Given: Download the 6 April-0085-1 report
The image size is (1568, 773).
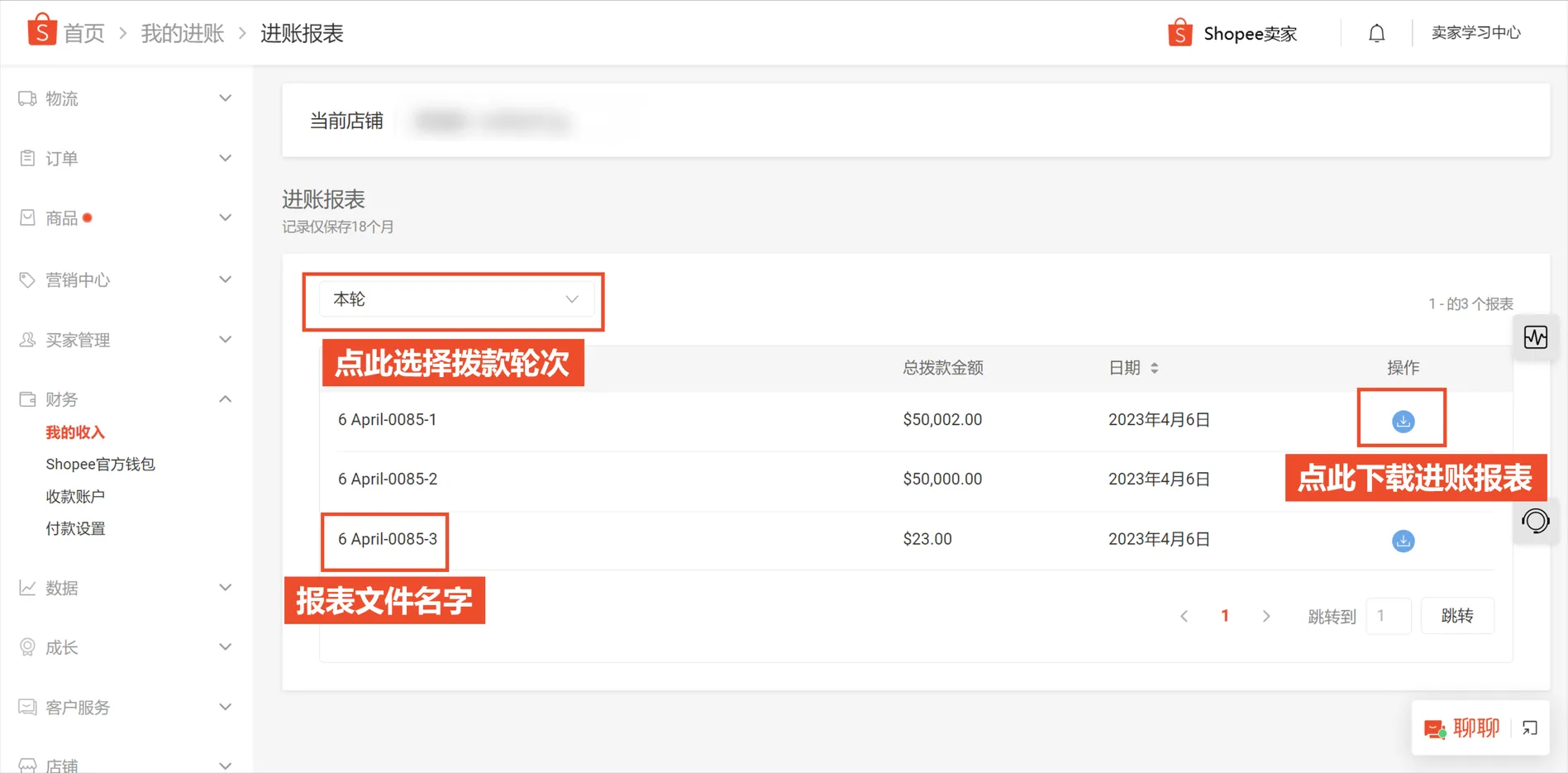Looking at the screenshot, I should pos(1402,420).
